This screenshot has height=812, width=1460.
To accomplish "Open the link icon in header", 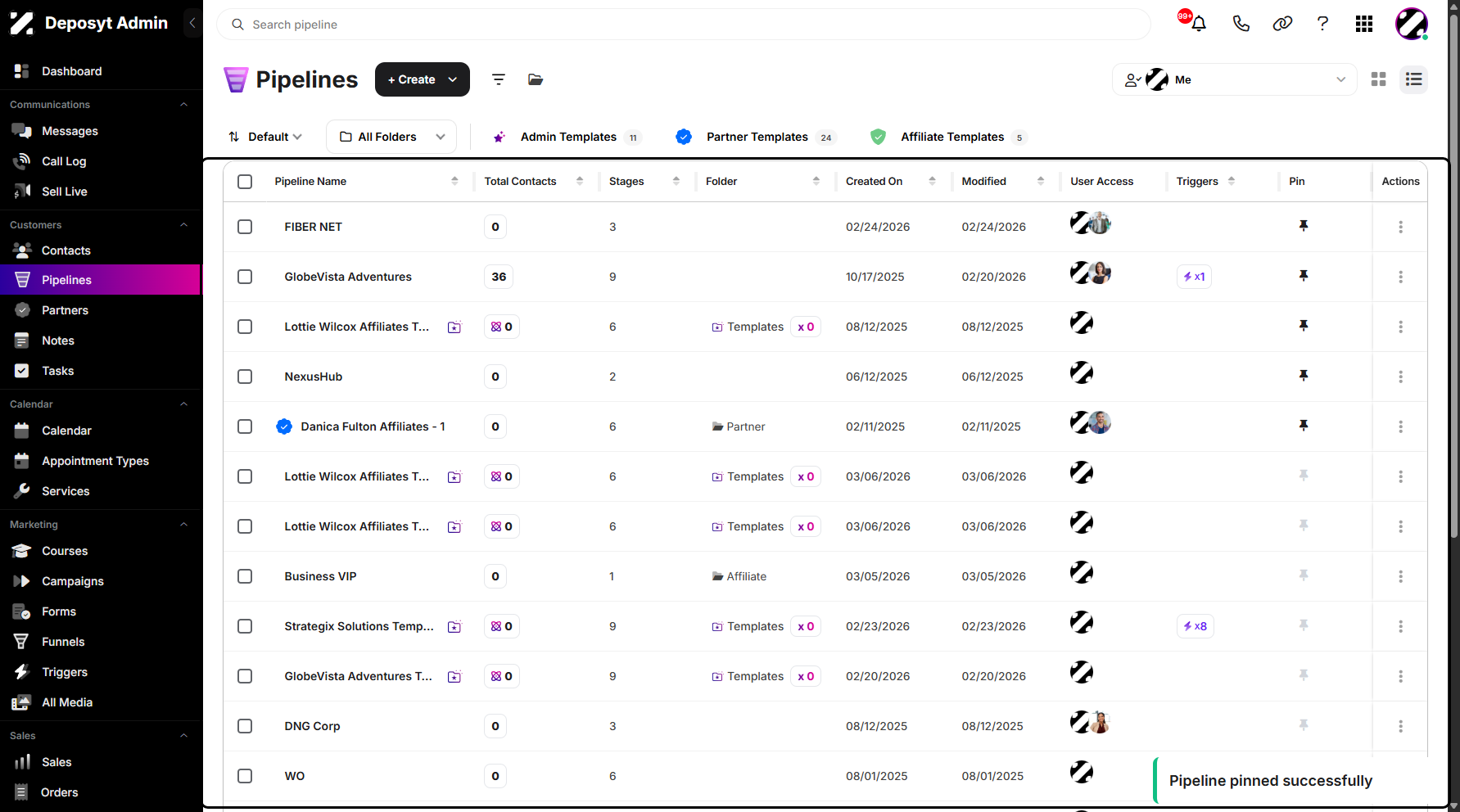I will [x=1282, y=24].
